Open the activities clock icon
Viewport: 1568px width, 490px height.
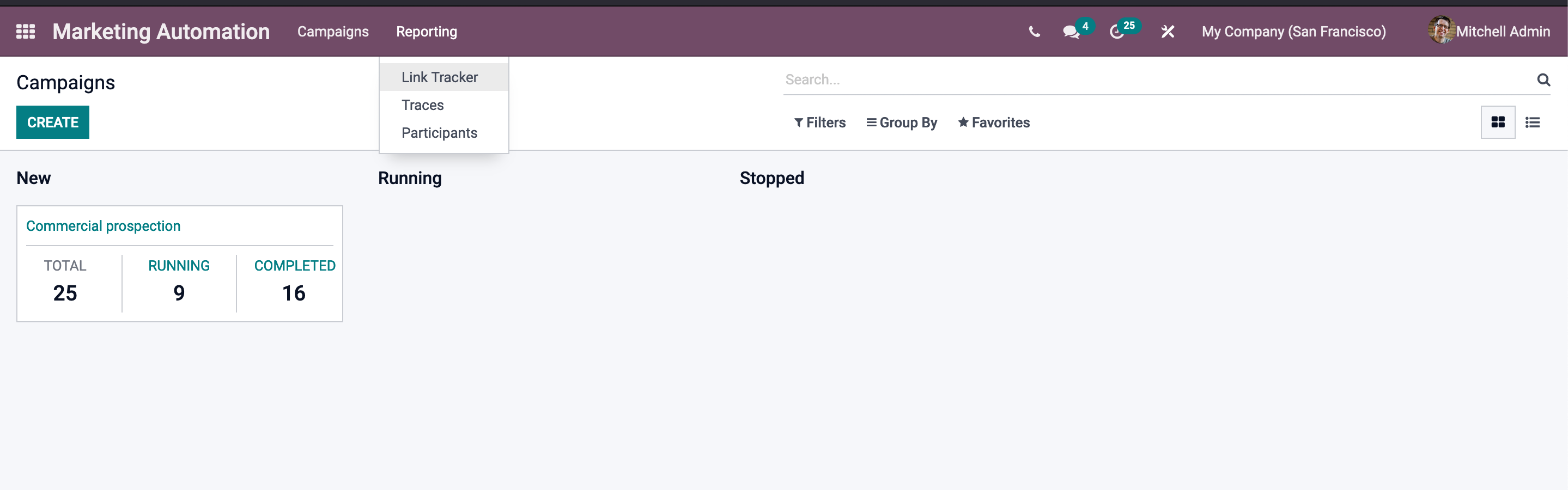1116,32
